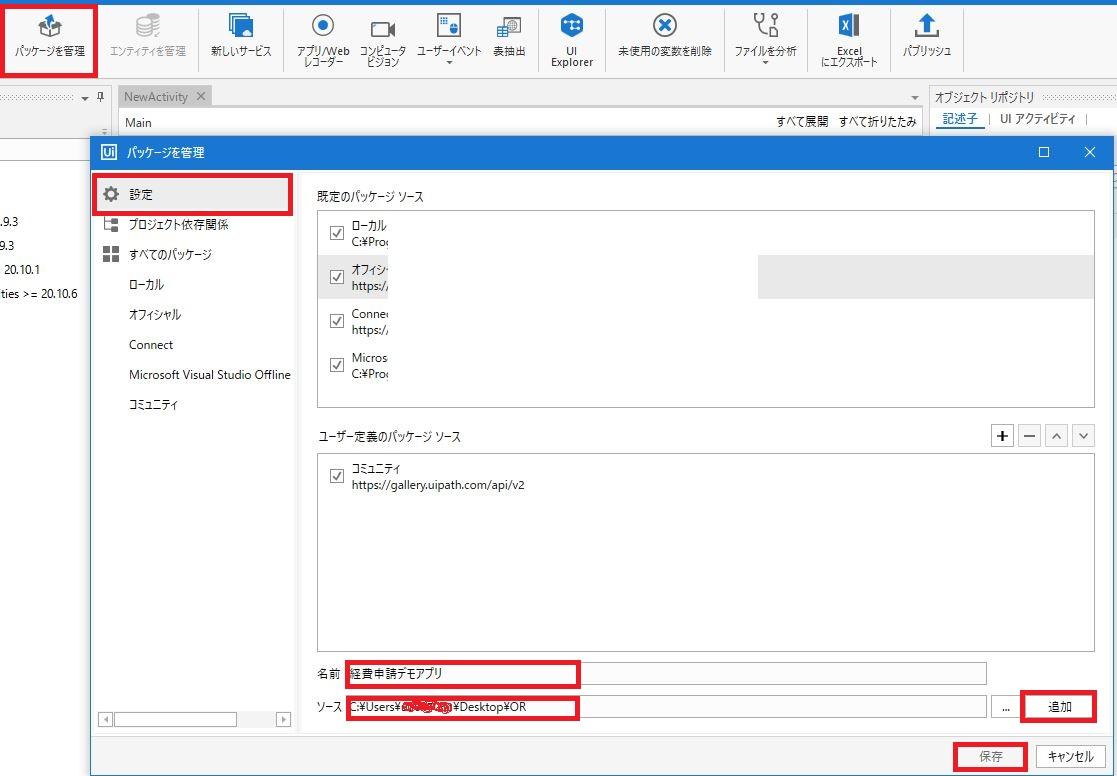Click すべて折りたたみ in designer
The image size is (1117, 776).
[x=878, y=122]
